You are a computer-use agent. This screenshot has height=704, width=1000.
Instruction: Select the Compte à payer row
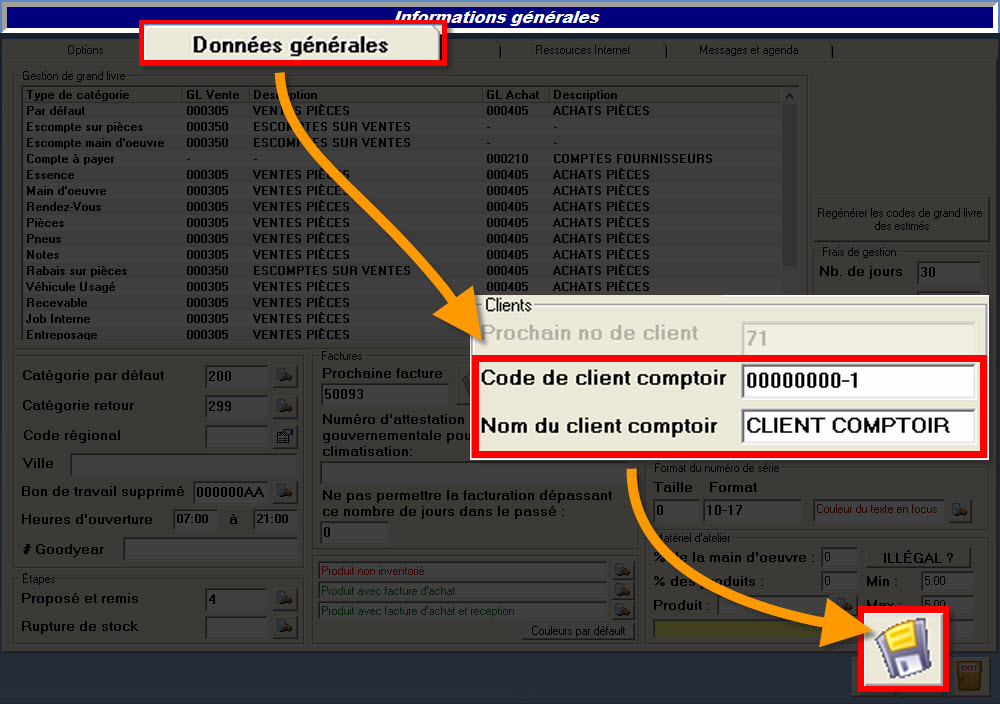(402, 159)
